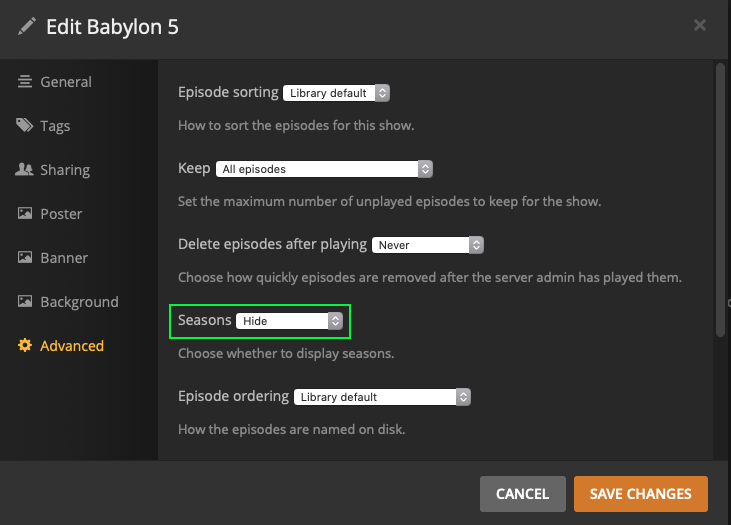Click Save Changes button

(x=641, y=494)
